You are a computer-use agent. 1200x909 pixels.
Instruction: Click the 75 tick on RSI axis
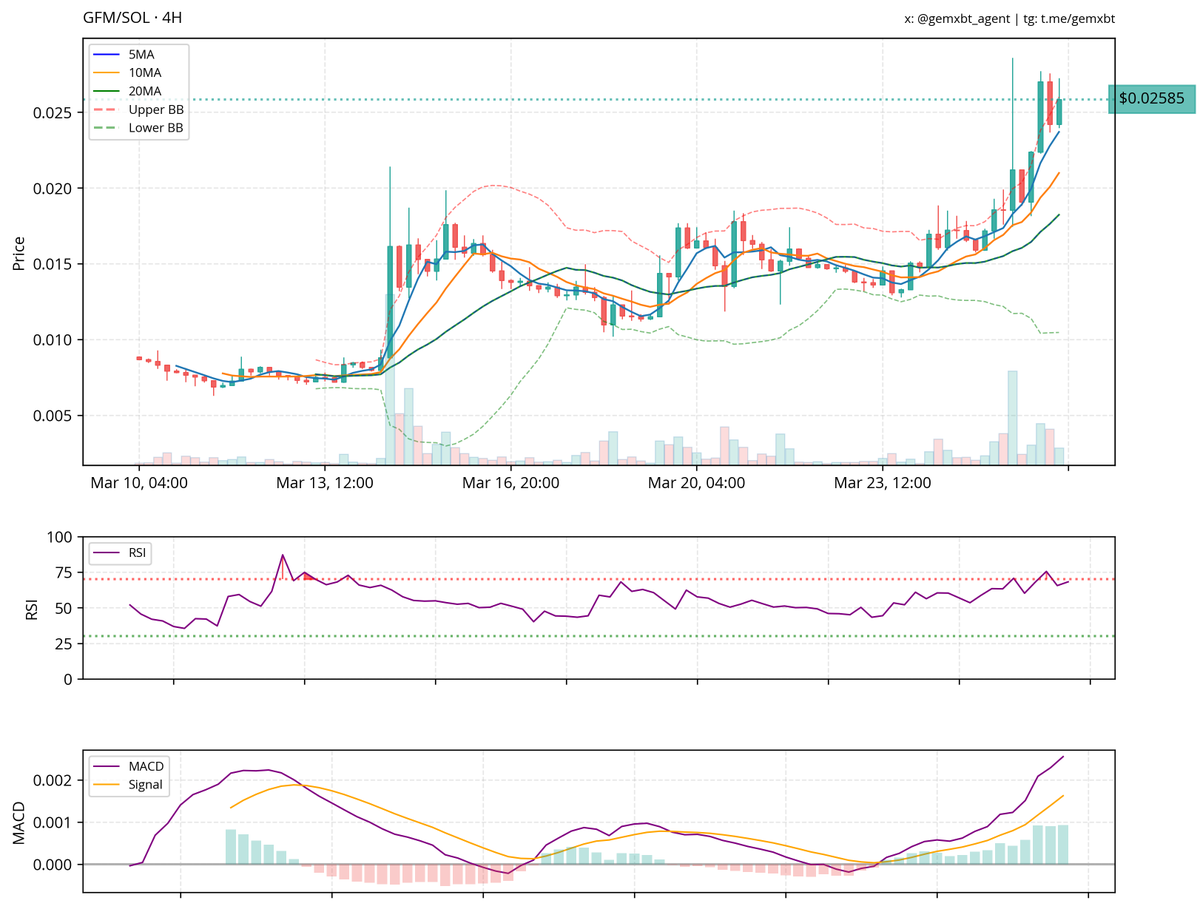point(64,573)
